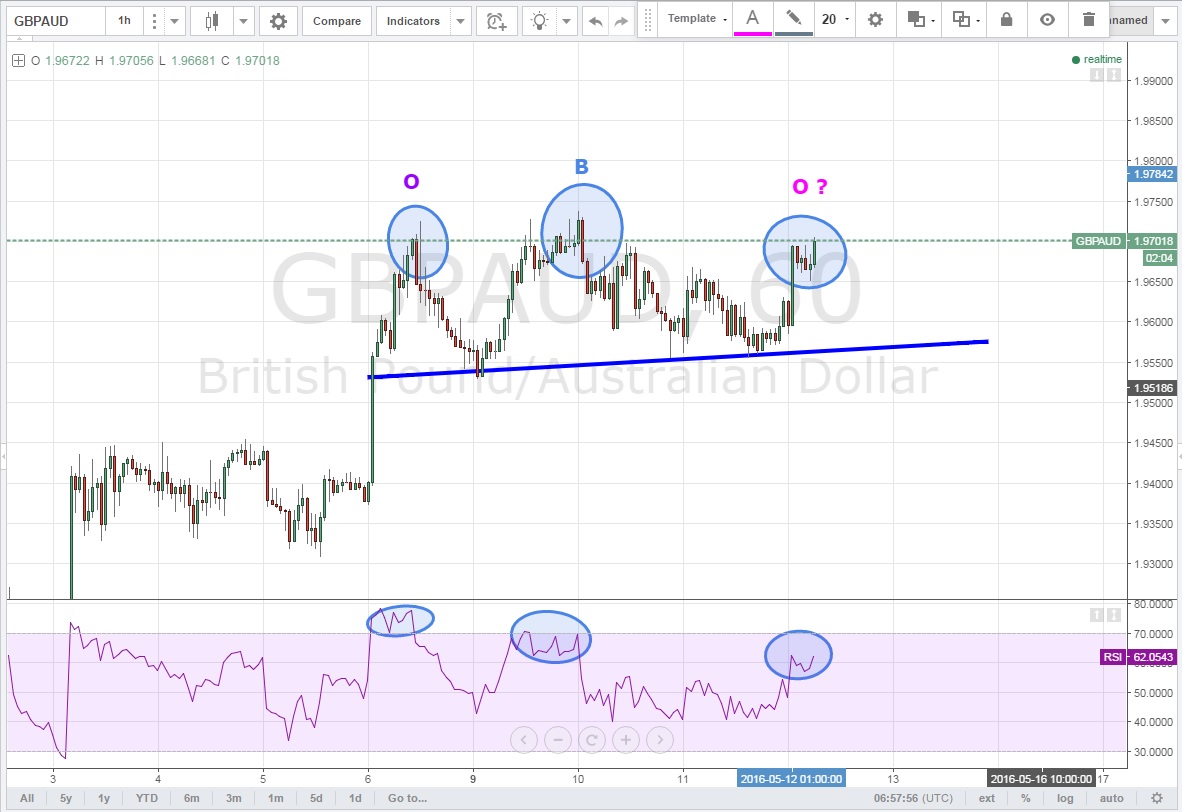Open drawing settings gear in floating toolbar
1182x812 pixels.
coord(875,19)
